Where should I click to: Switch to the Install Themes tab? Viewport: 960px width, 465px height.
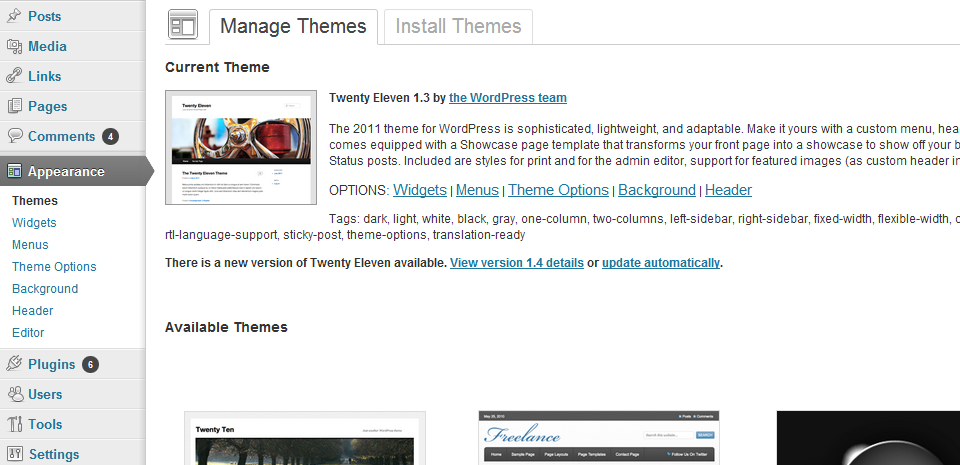pos(459,26)
